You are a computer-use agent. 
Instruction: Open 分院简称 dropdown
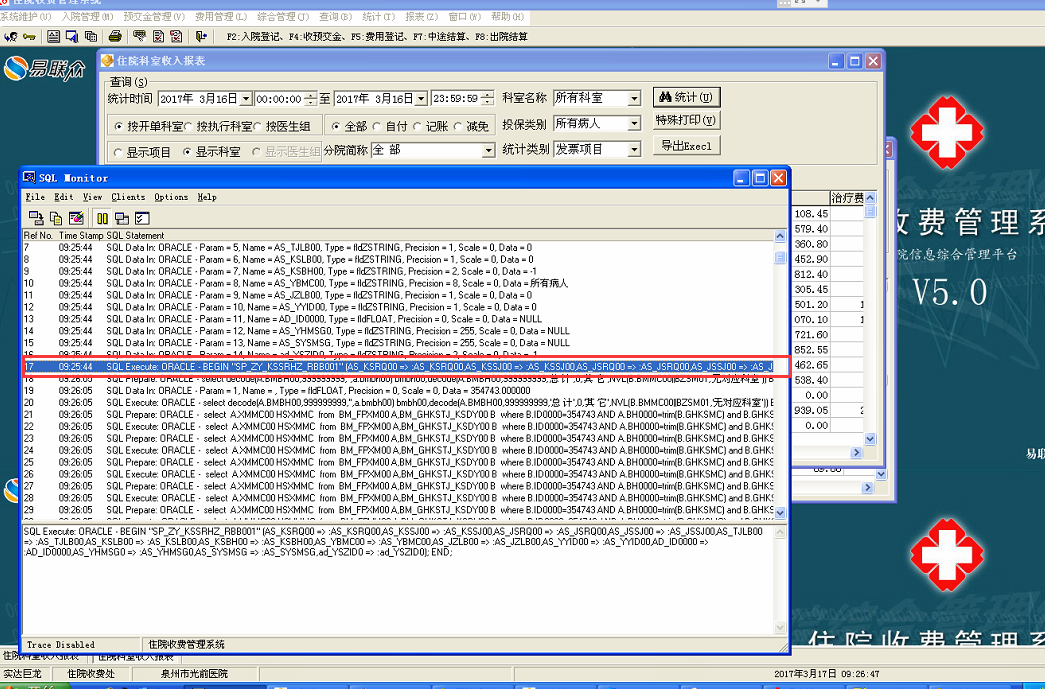point(489,151)
